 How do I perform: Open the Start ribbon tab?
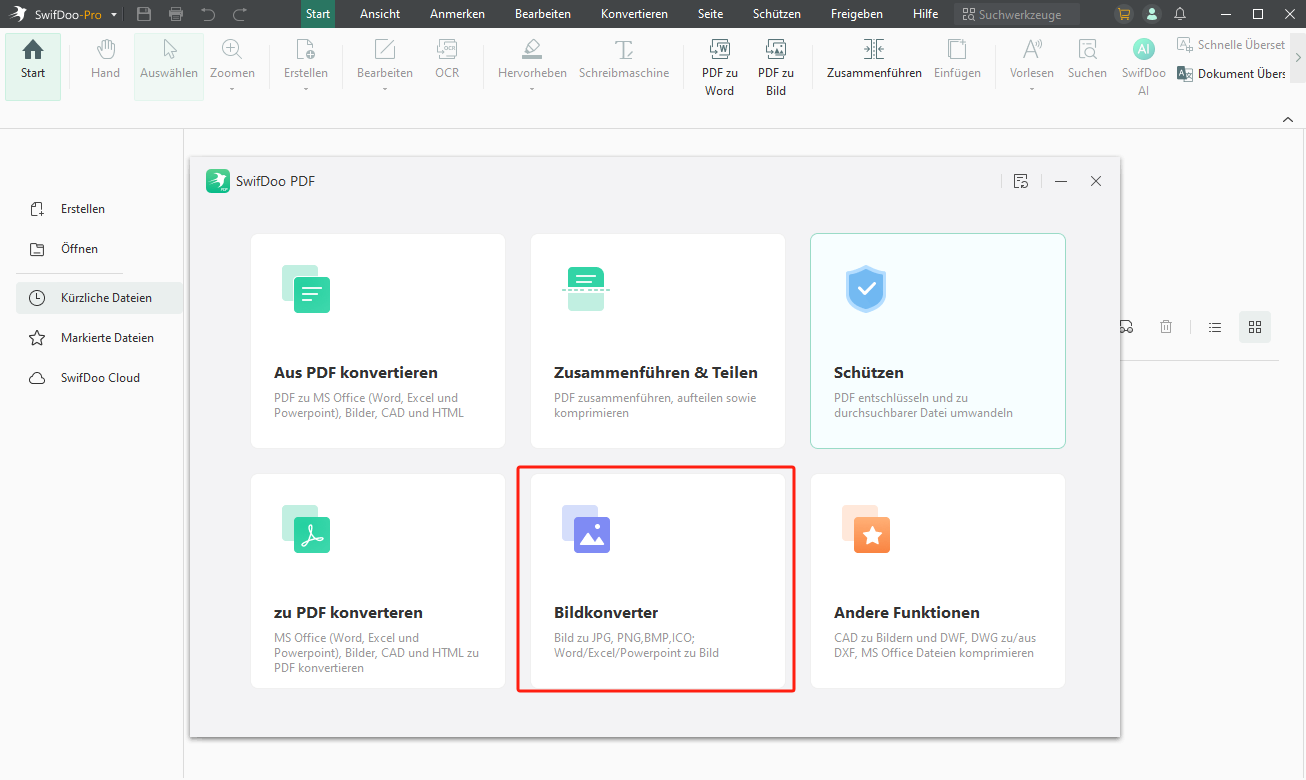click(318, 14)
